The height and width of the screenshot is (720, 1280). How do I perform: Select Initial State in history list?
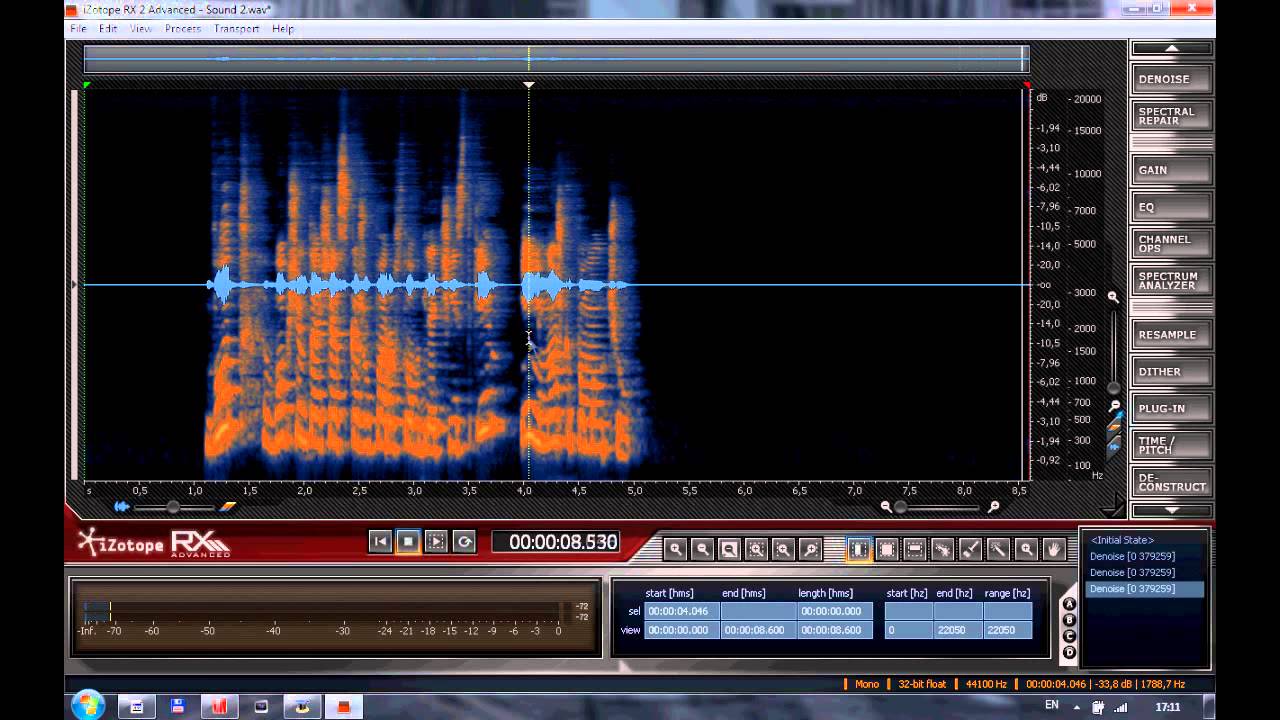click(1123, 540)
